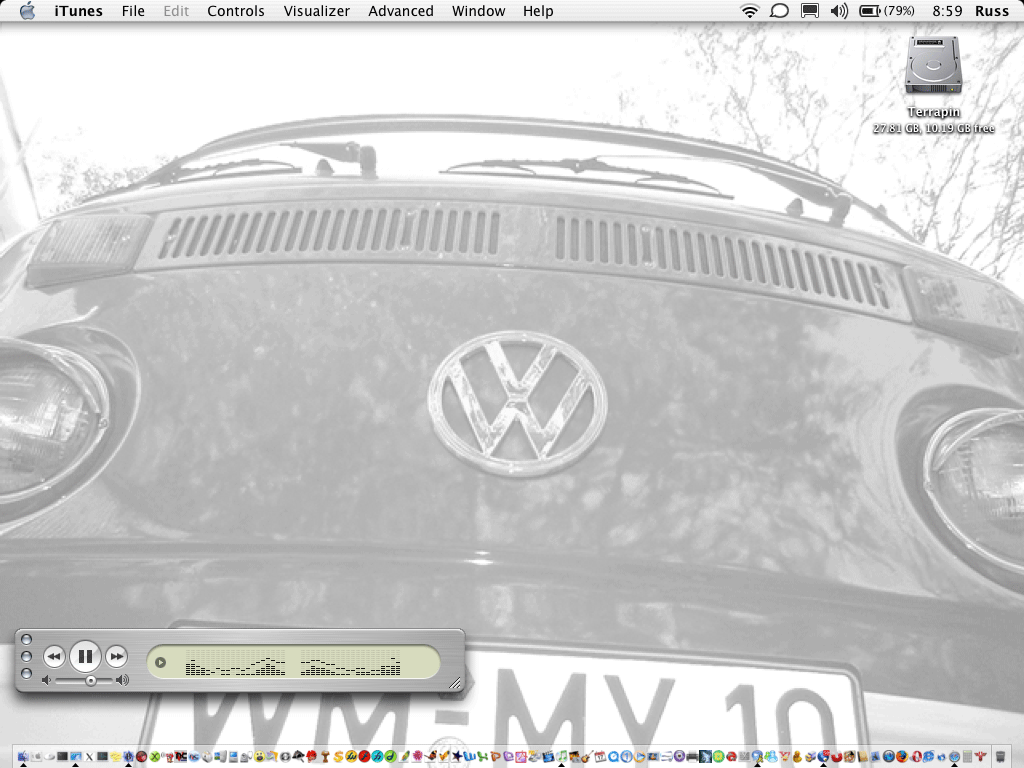Open the Displays status menu
Screen dimensions: 1024x768
[810, 11]
